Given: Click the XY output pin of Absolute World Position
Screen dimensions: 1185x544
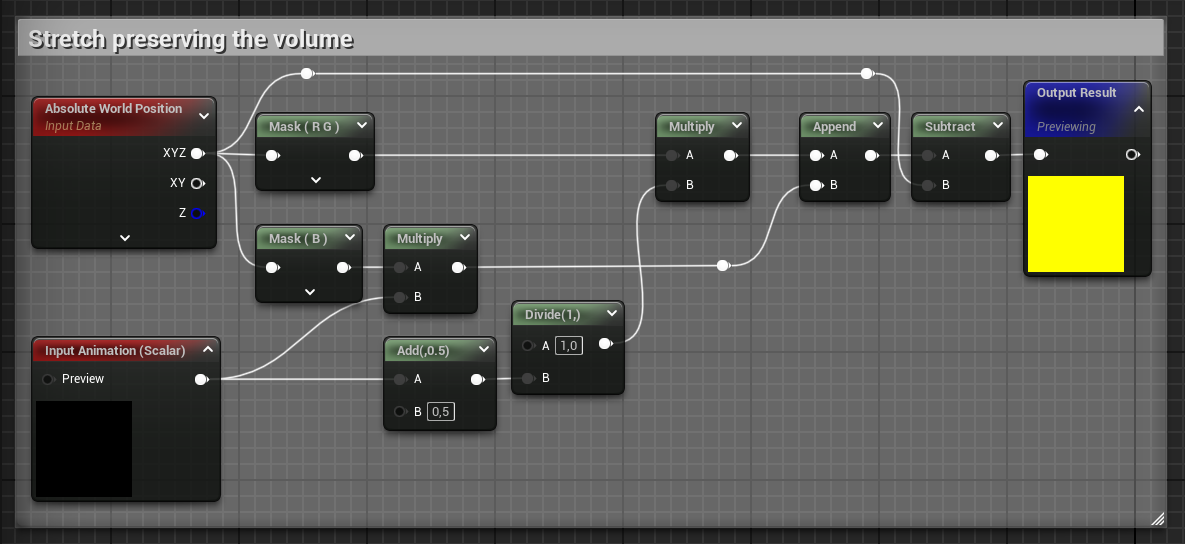Looking at the screenshot, I should [x=198, y=183].
